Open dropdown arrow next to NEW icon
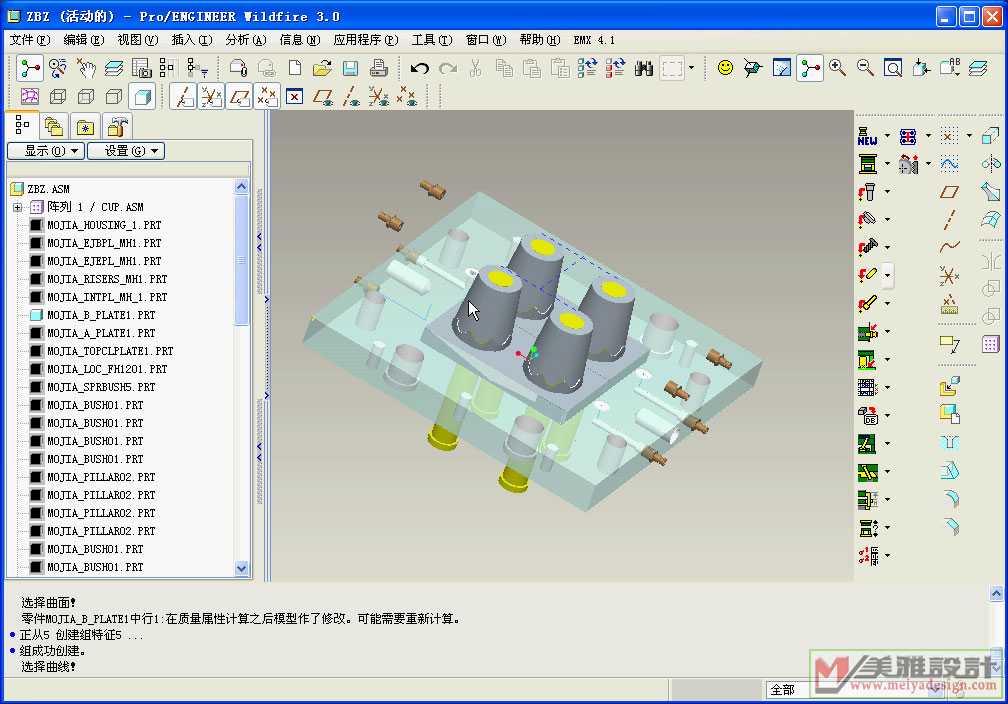The width and height of the screenshot is (1008, 704). 888,136
